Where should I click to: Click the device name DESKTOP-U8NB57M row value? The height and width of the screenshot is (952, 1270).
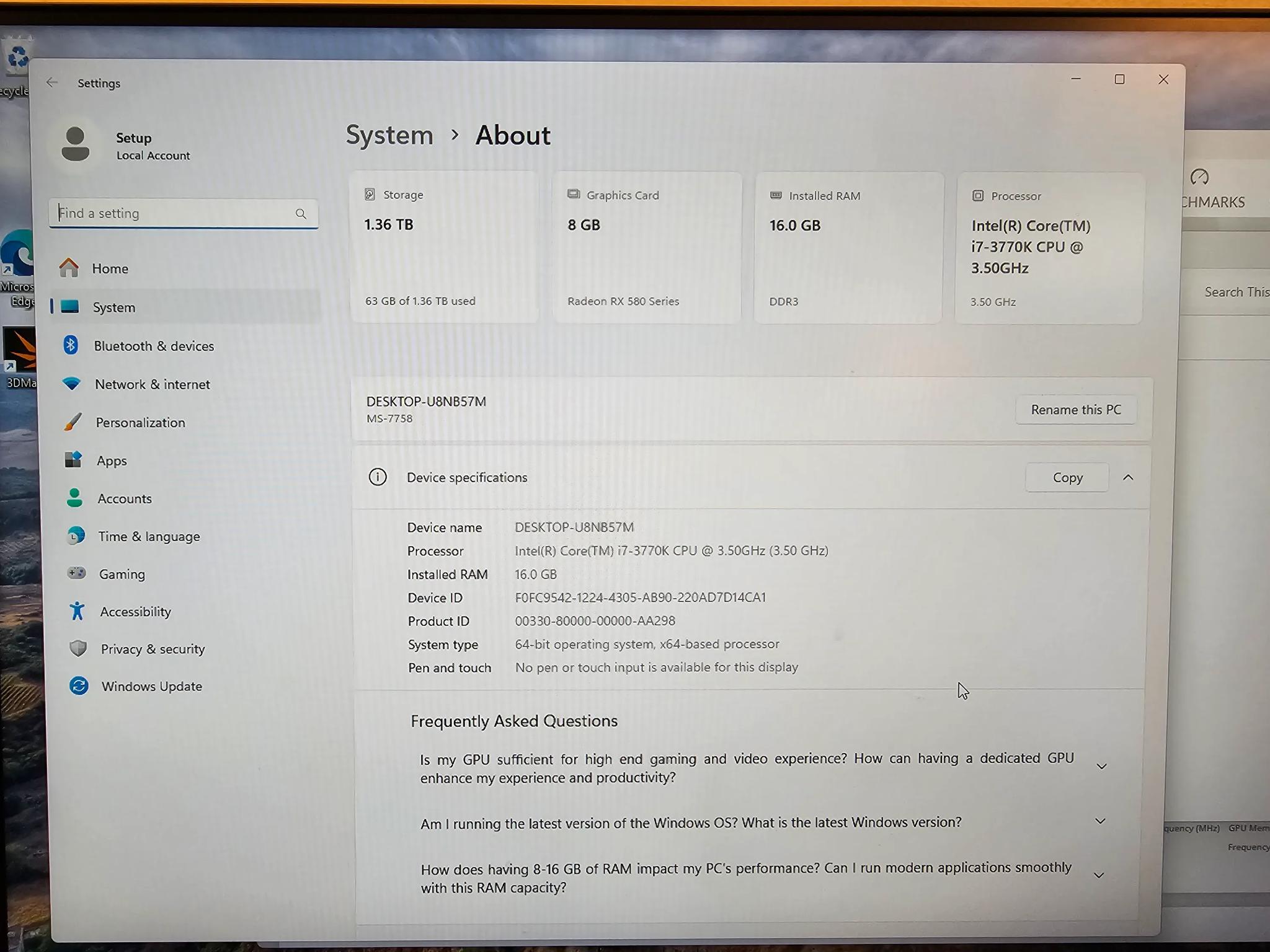tap(574, 527)
